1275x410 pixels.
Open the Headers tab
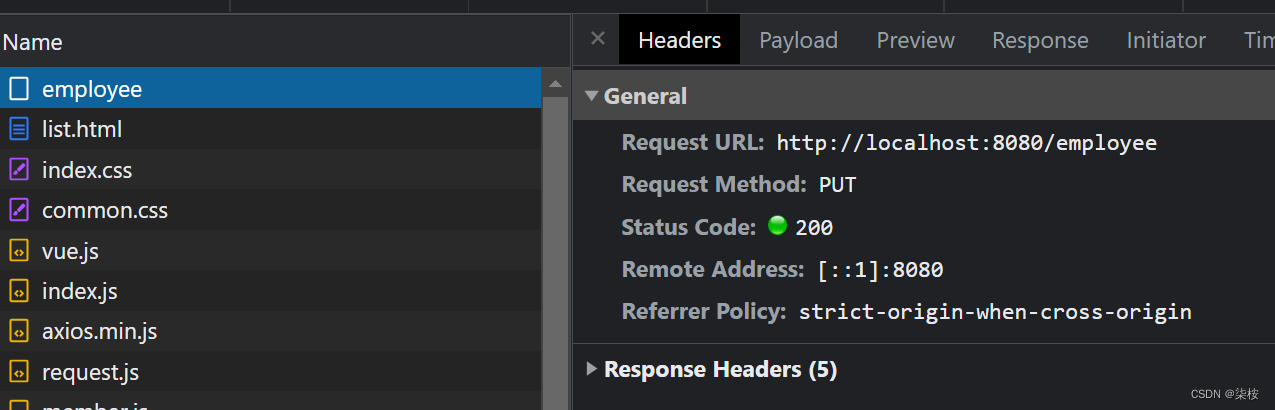point(680,40)
